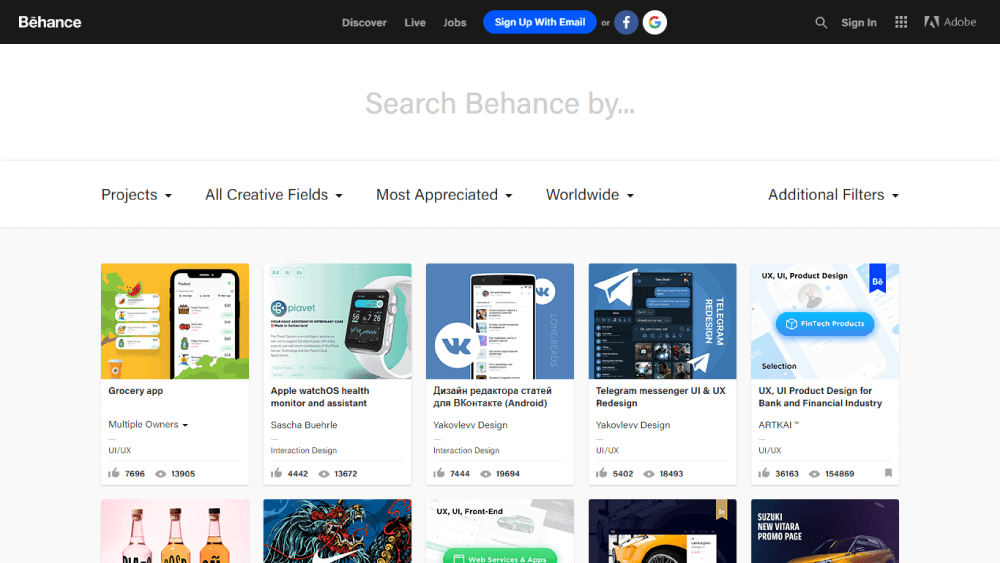Open the Telegram Redesign thumbnail
Image resolution: width=1000 pixels, height=563 pixels.
(x=663, y=321)
